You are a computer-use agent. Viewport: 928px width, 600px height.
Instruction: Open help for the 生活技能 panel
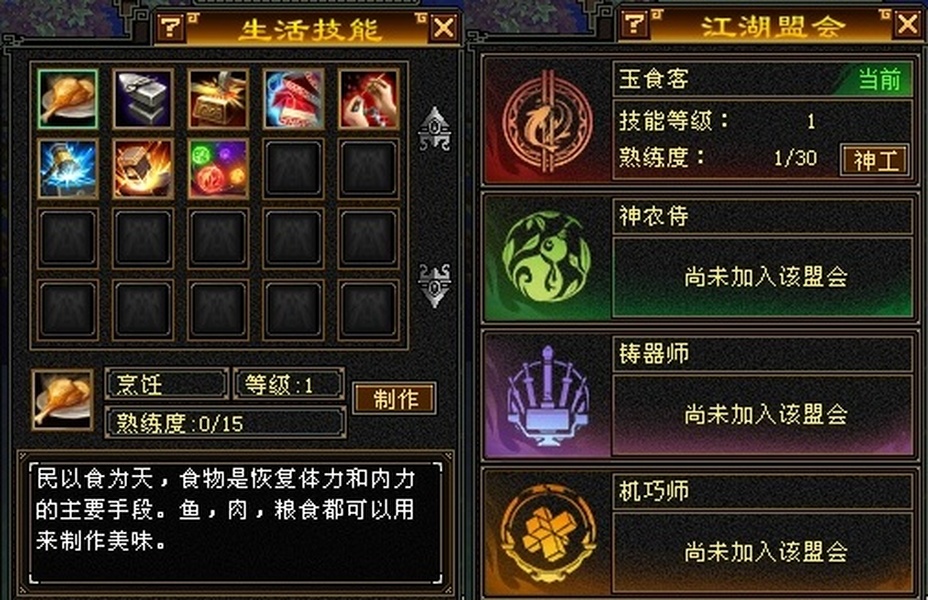[172, 27]
